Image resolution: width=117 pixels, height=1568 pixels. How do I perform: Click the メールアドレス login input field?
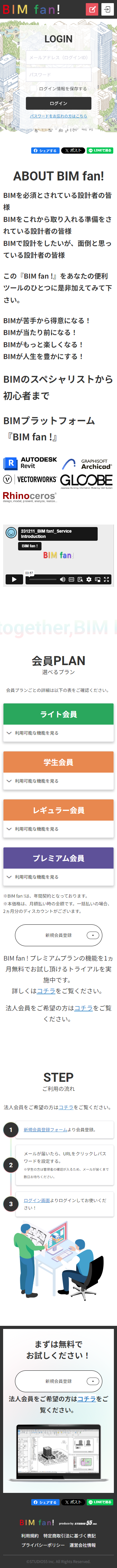click(59, 58)
